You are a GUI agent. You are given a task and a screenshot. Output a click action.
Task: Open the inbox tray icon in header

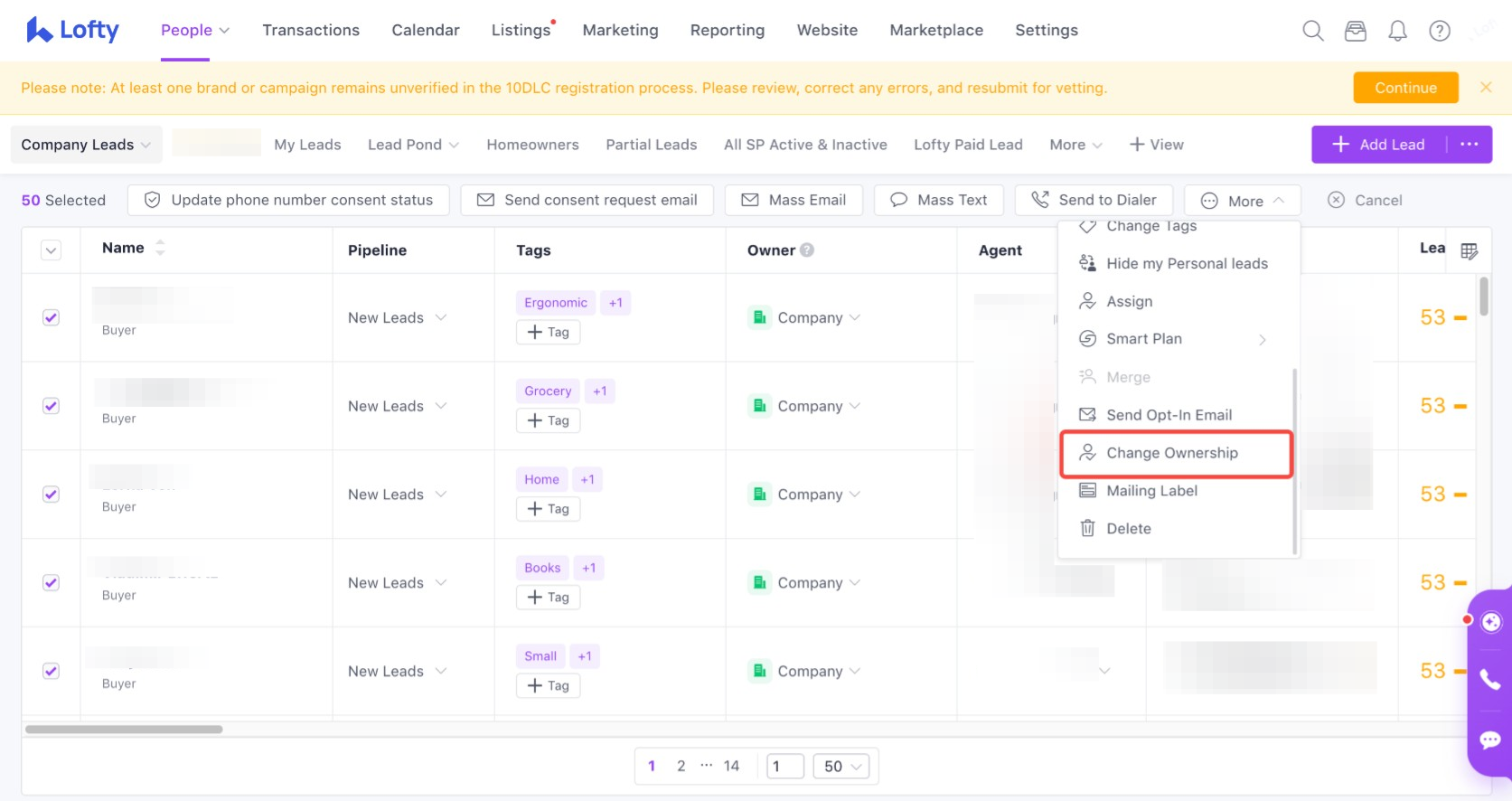tap(1355, 31)
